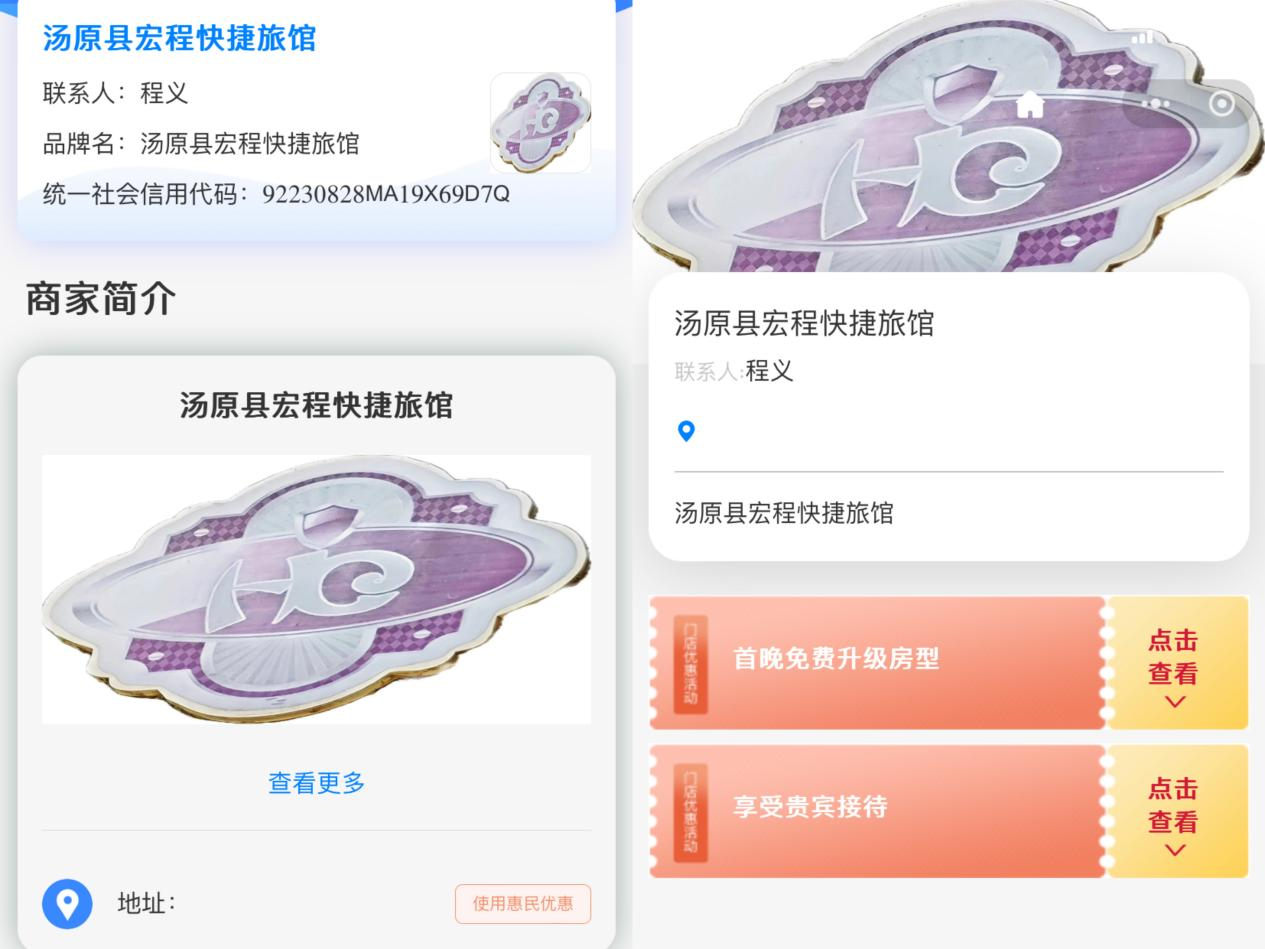View large HC logo image in 商家简介 card
This screenshot has width=1265, height=949.
point(316,589)
